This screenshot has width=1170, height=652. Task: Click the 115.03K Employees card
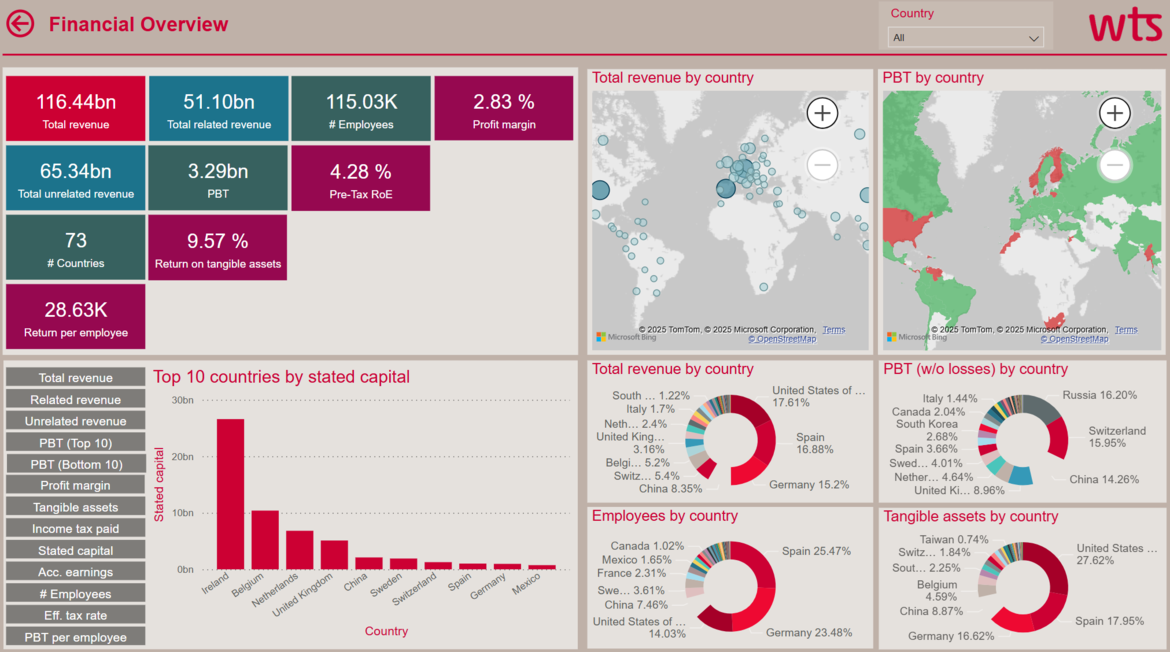tap(361, 108)
